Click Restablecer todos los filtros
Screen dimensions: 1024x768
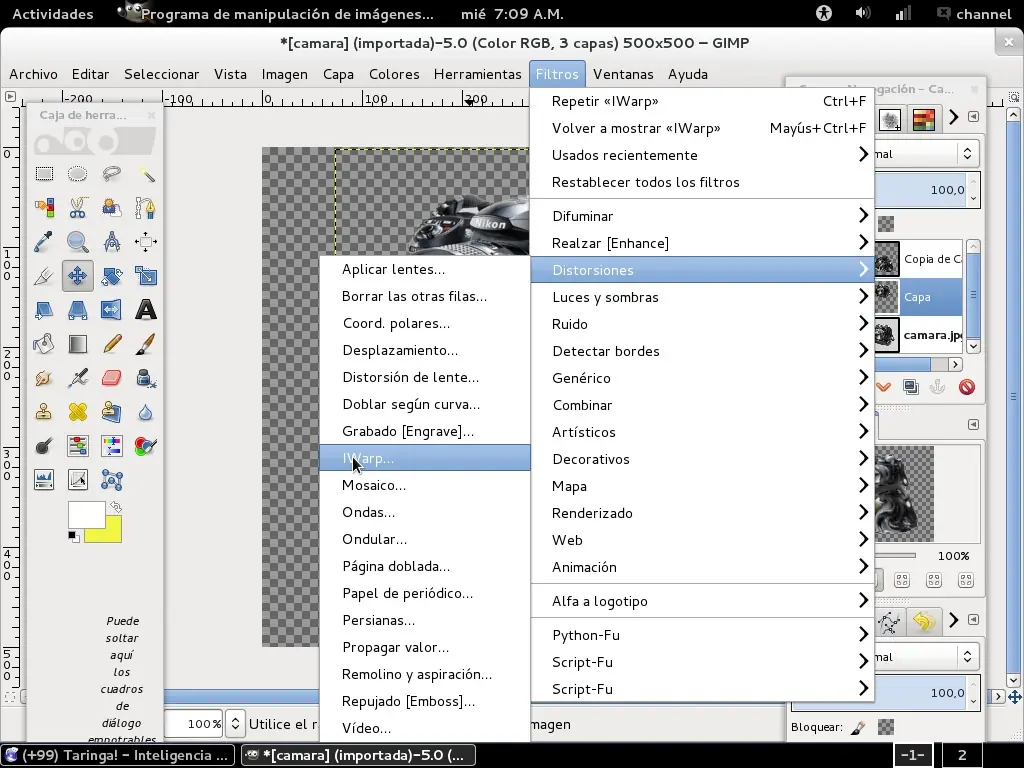[x=703, y=182]
